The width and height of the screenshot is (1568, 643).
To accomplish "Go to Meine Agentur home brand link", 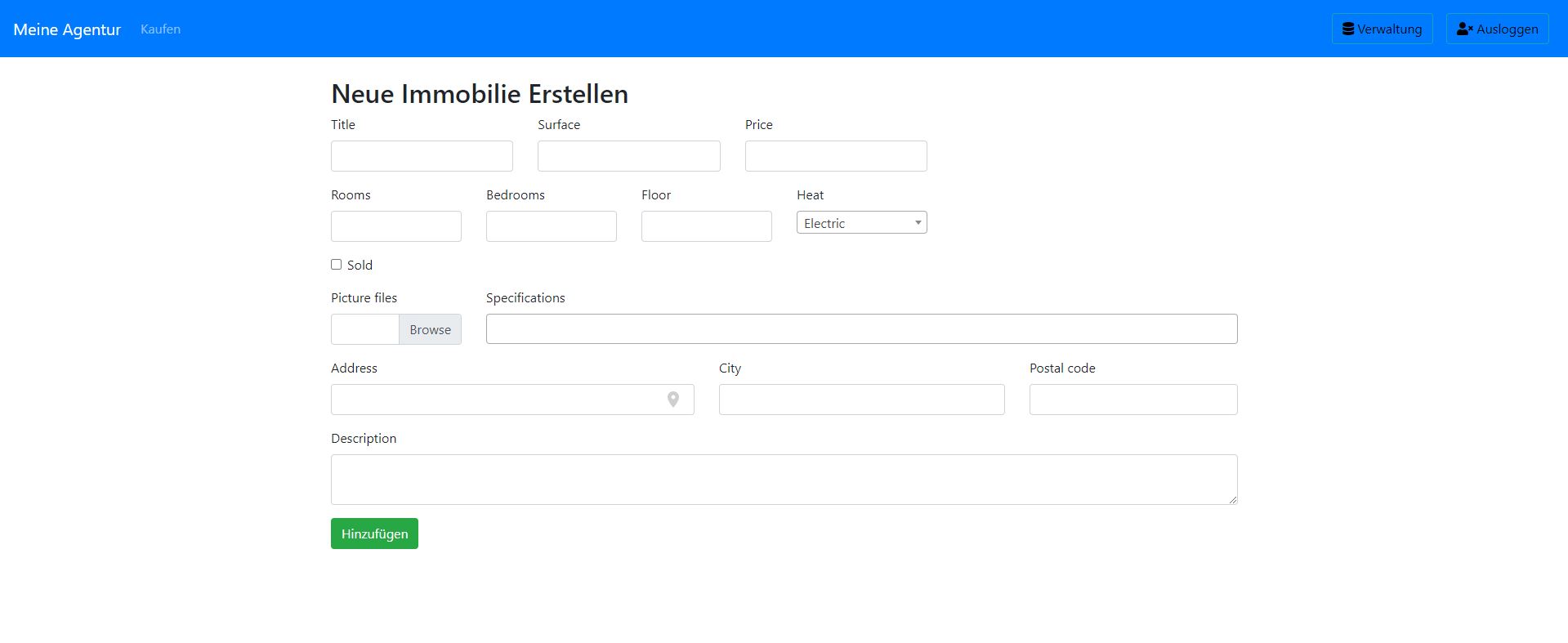I will (67, 29).
